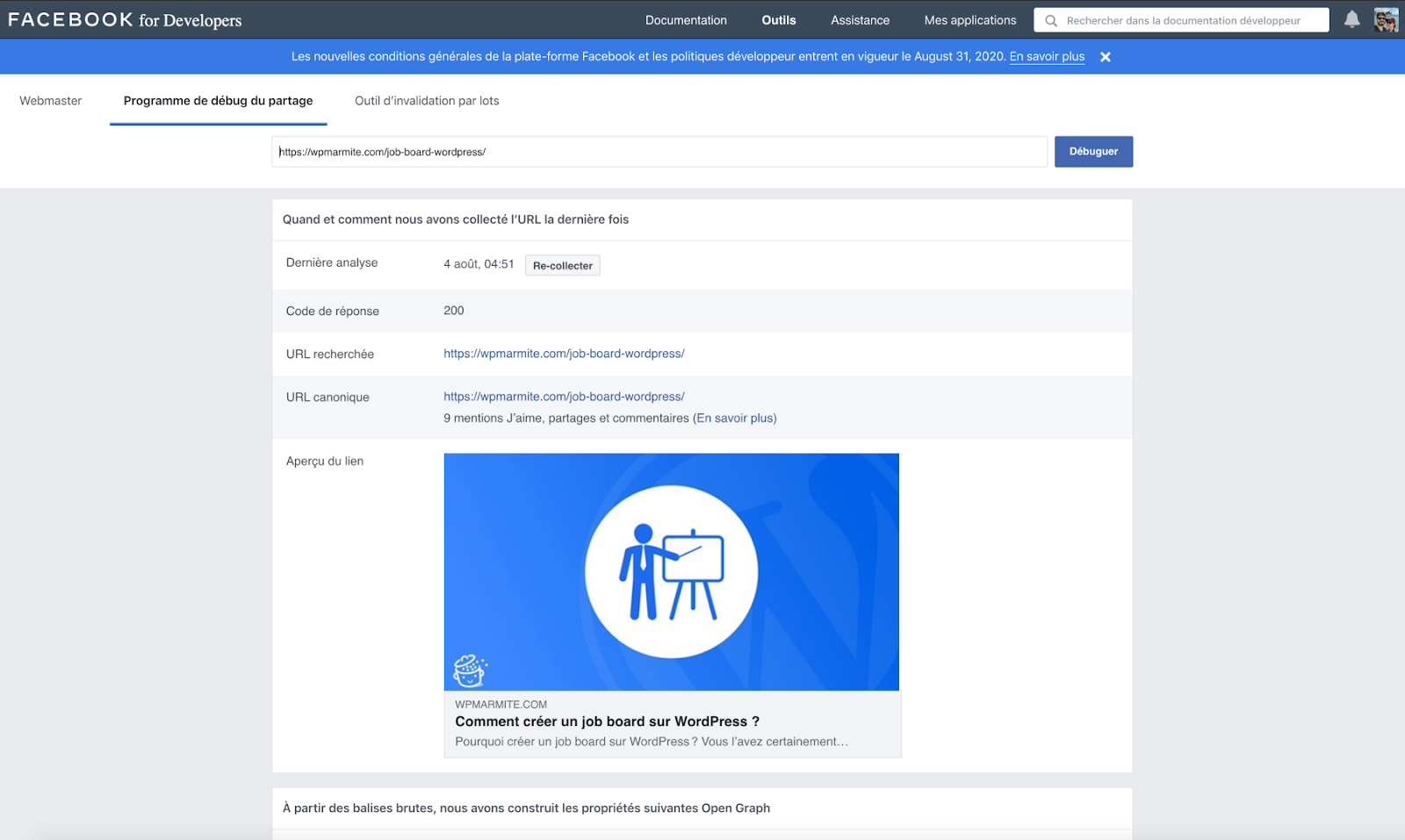Click the Quand et comment heading
This screenshot has width=1405, height=840.
pyautogui.click(x=456, y=219)
